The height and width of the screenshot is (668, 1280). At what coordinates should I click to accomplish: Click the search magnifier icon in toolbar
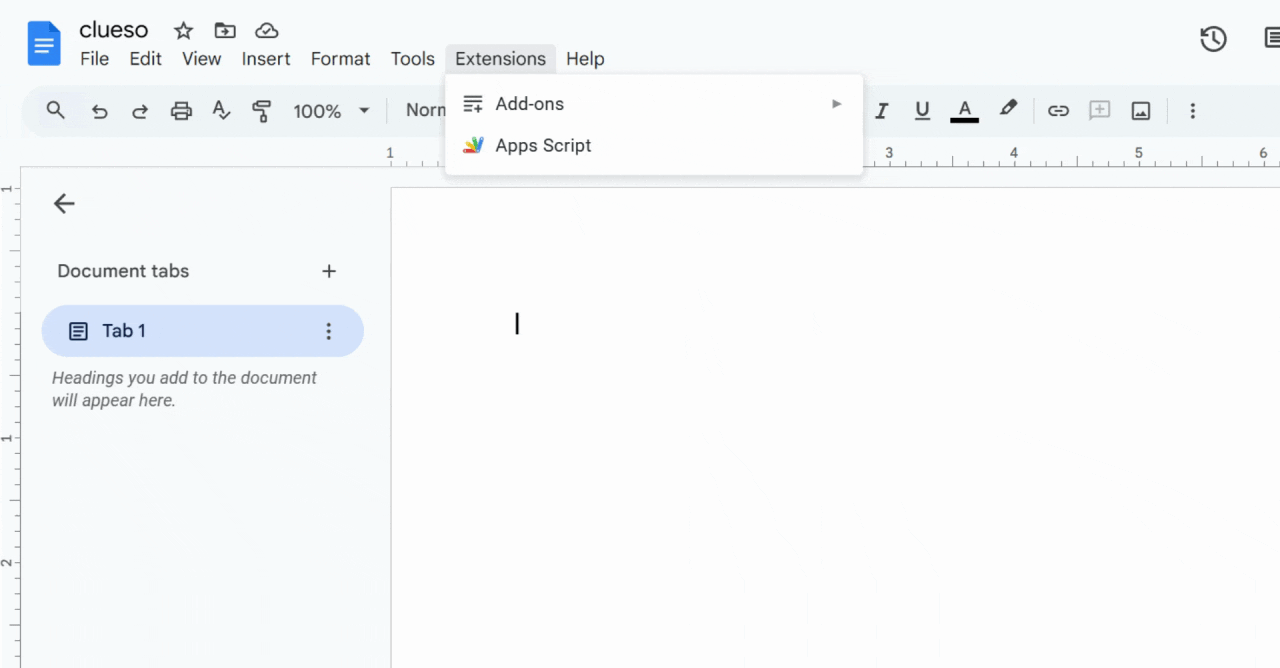(56, 111)
